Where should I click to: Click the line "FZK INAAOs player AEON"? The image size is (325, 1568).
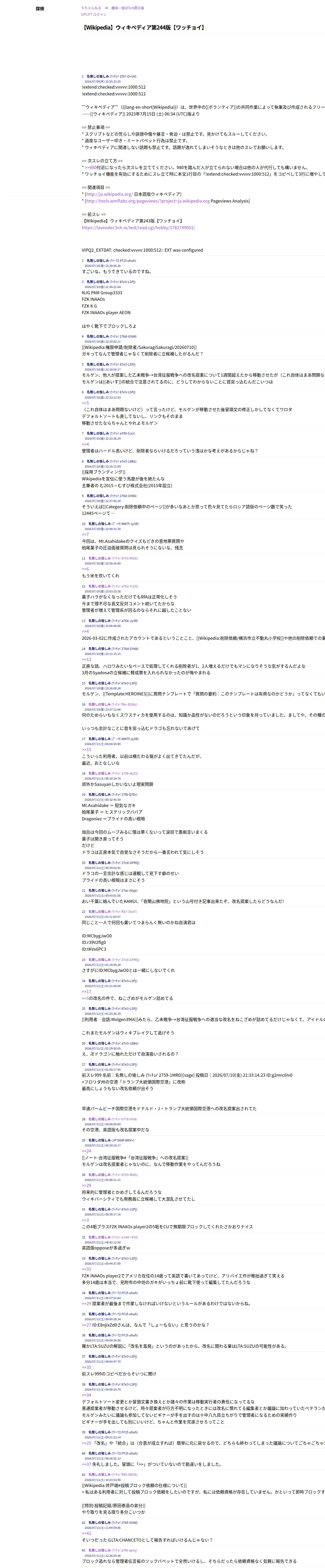pos(106,313)
